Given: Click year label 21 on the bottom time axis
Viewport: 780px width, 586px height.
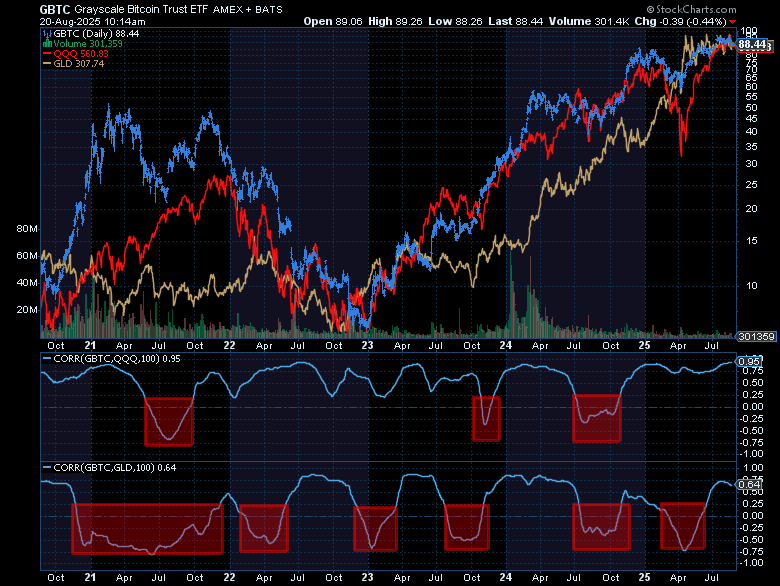Looking at the screenshot, I should (x=90, y=578).
